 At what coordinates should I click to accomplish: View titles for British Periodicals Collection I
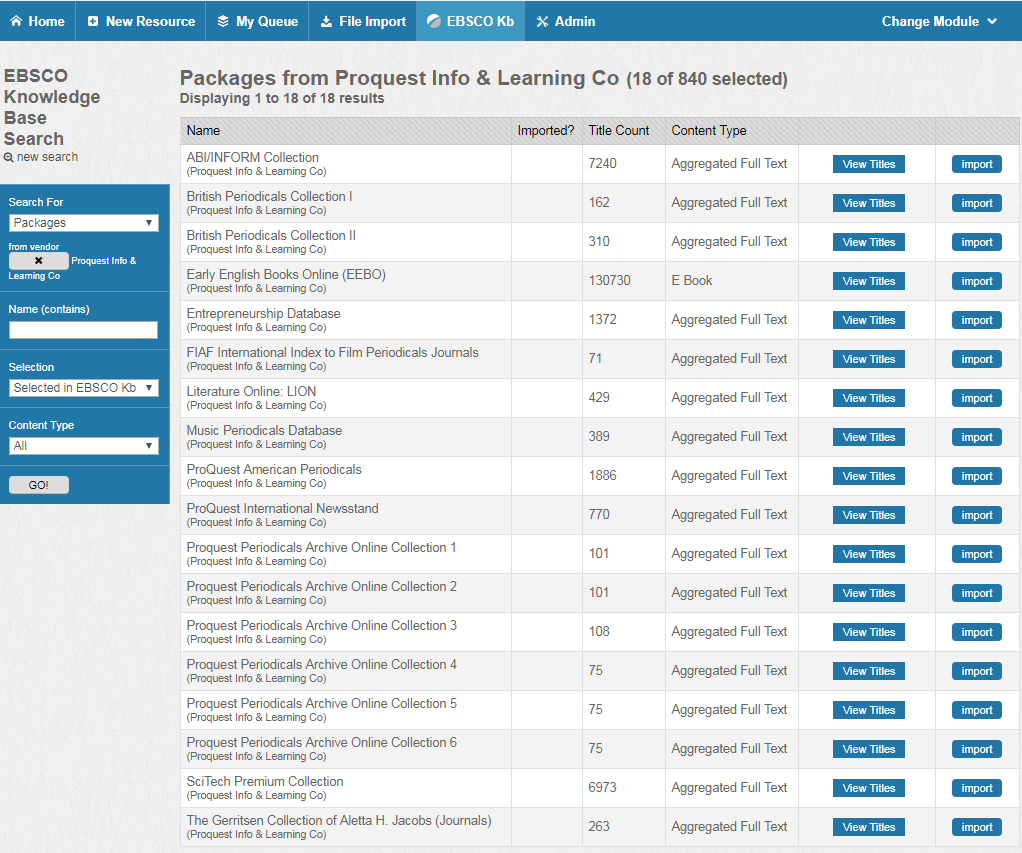click(x=868, y=203)
